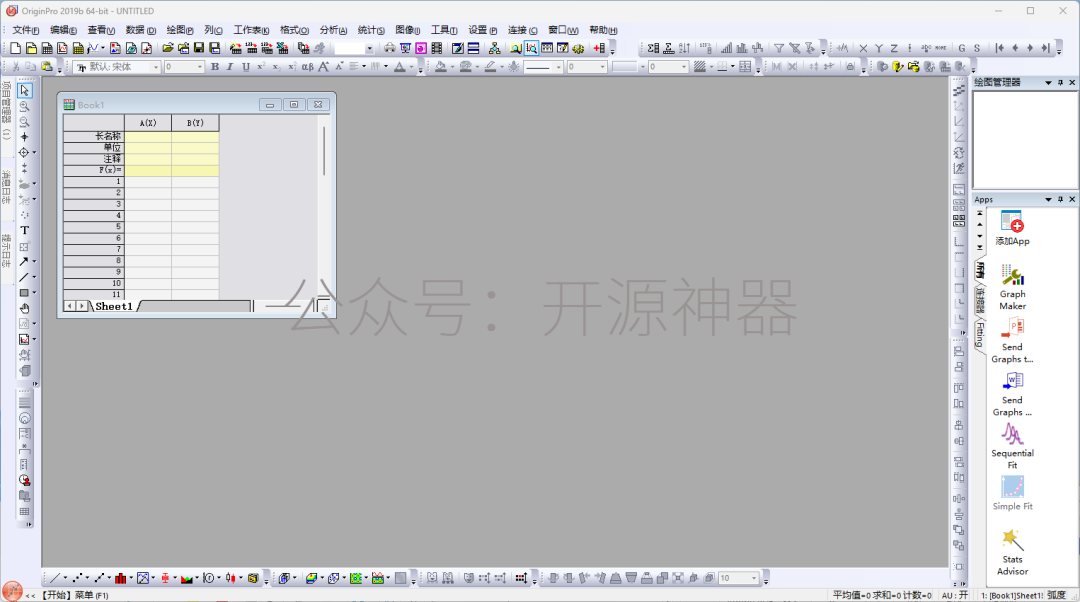Apply superscript formatting

[260, 67]
